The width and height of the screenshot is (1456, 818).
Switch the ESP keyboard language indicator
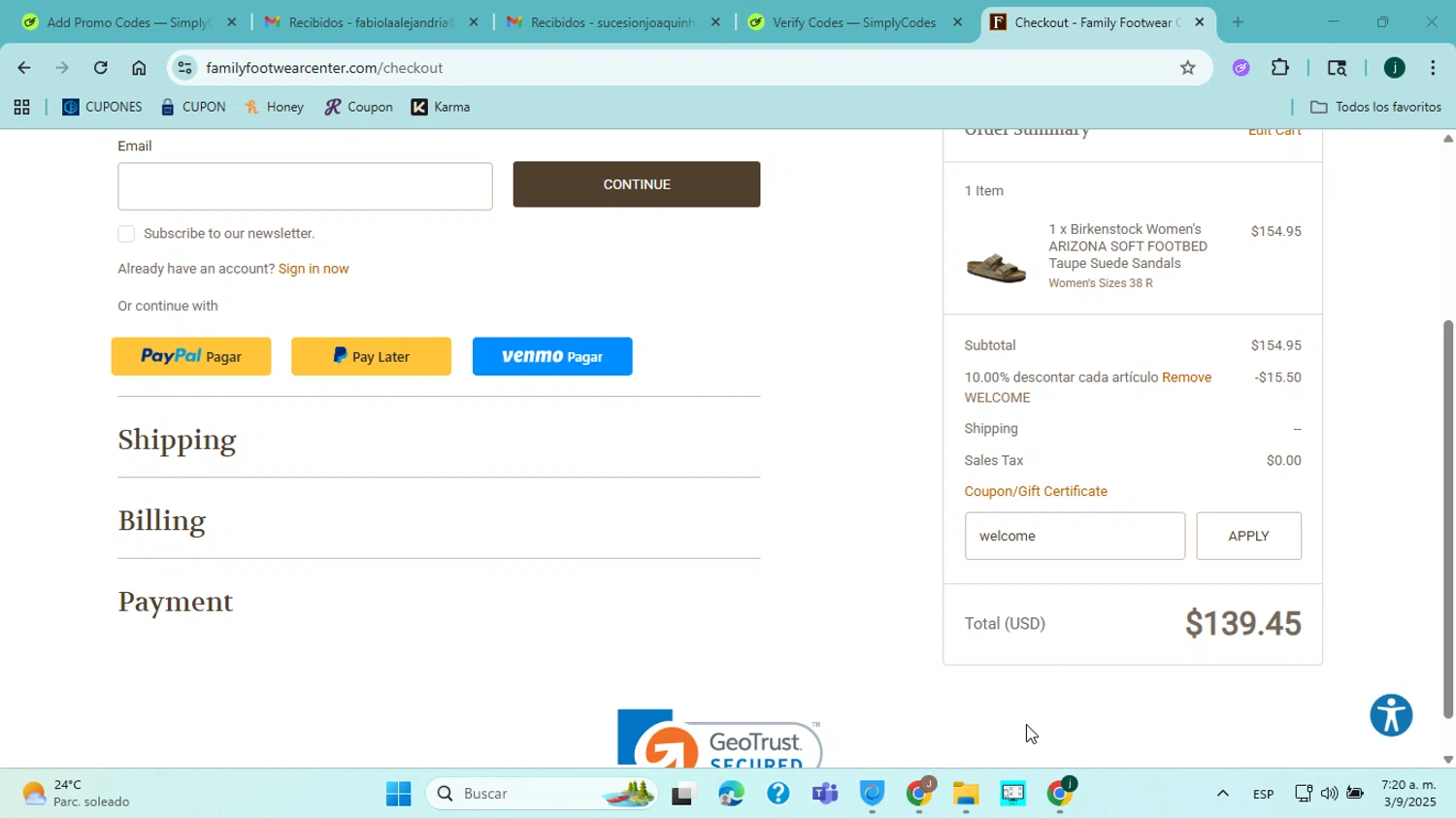(x=1263, y=794)
